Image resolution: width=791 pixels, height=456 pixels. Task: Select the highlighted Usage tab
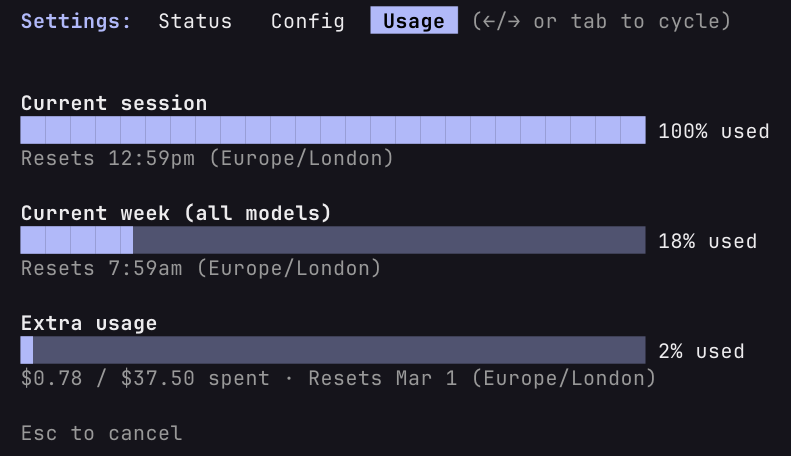click(x=414, y=21)
